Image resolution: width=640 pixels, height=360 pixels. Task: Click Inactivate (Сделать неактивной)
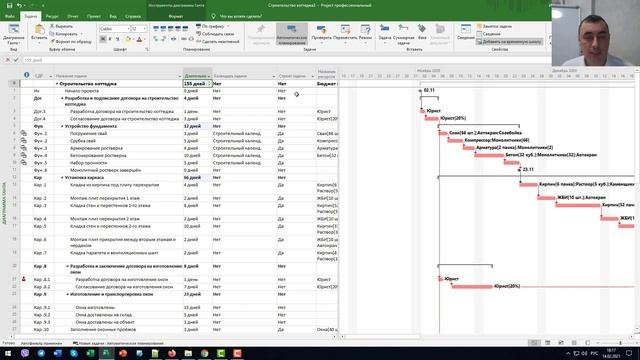click(218, 42)
